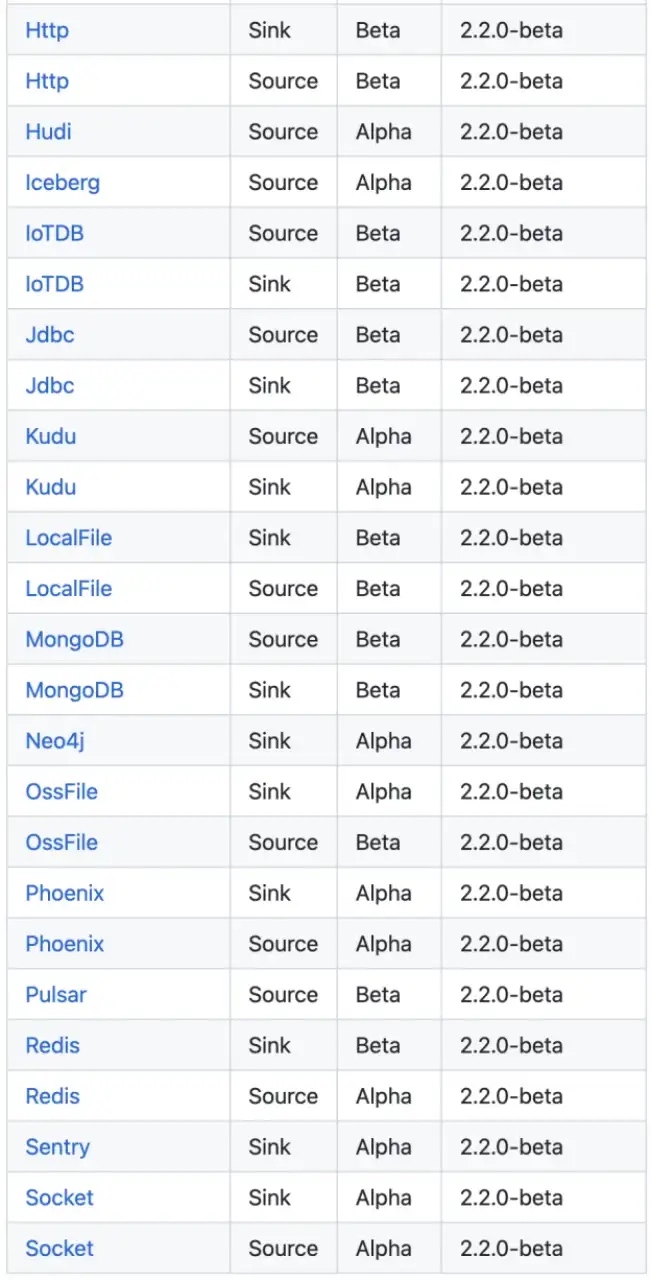Image resolution: width=651 pixels, height=1280 pixels.
Task: Open the Jdbc Sink connector link
Action: pos(50,386)
